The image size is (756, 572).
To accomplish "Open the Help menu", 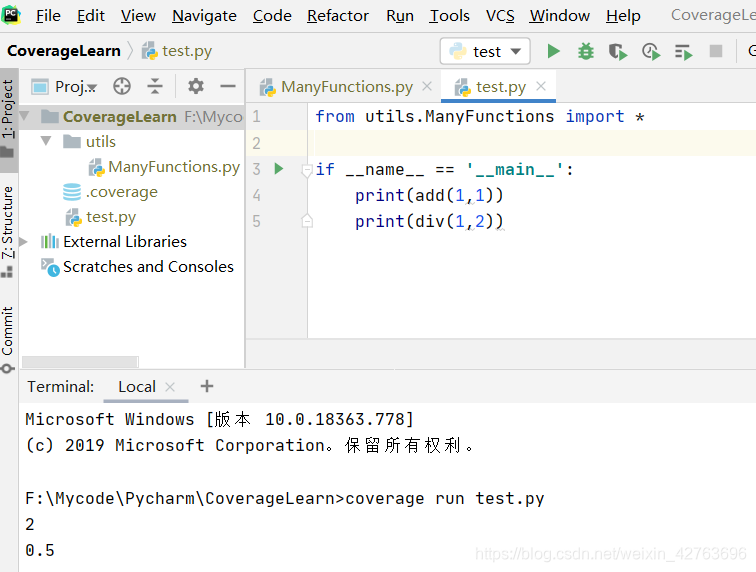I will point(623,16).
